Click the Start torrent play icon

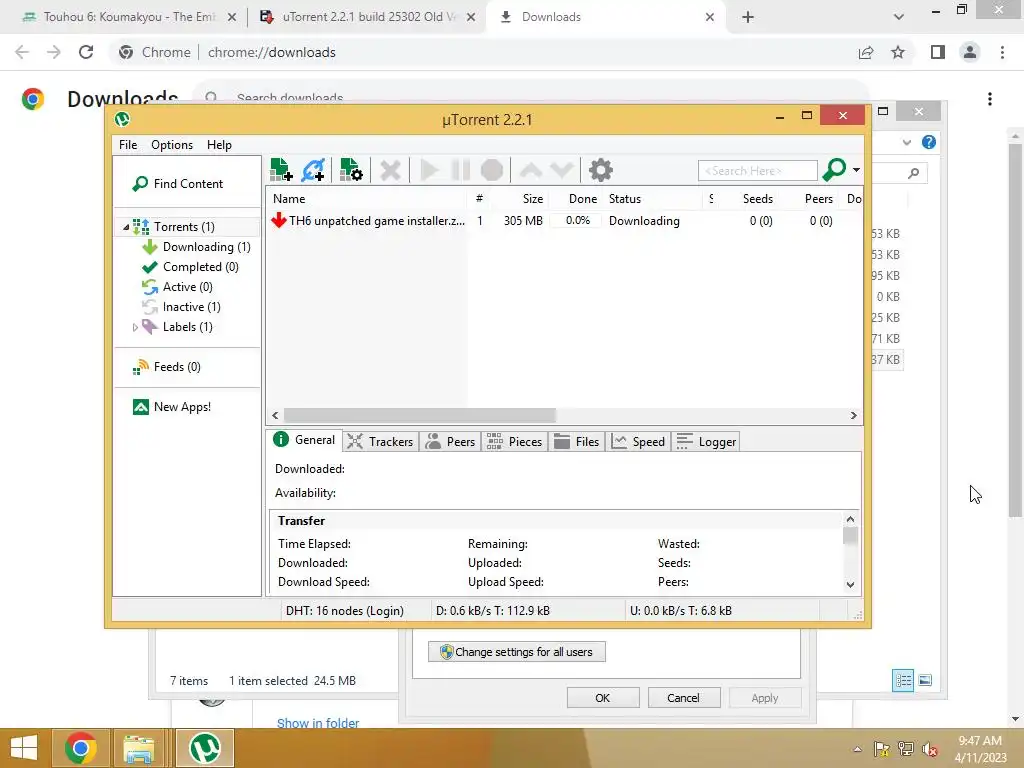(428, 170)
